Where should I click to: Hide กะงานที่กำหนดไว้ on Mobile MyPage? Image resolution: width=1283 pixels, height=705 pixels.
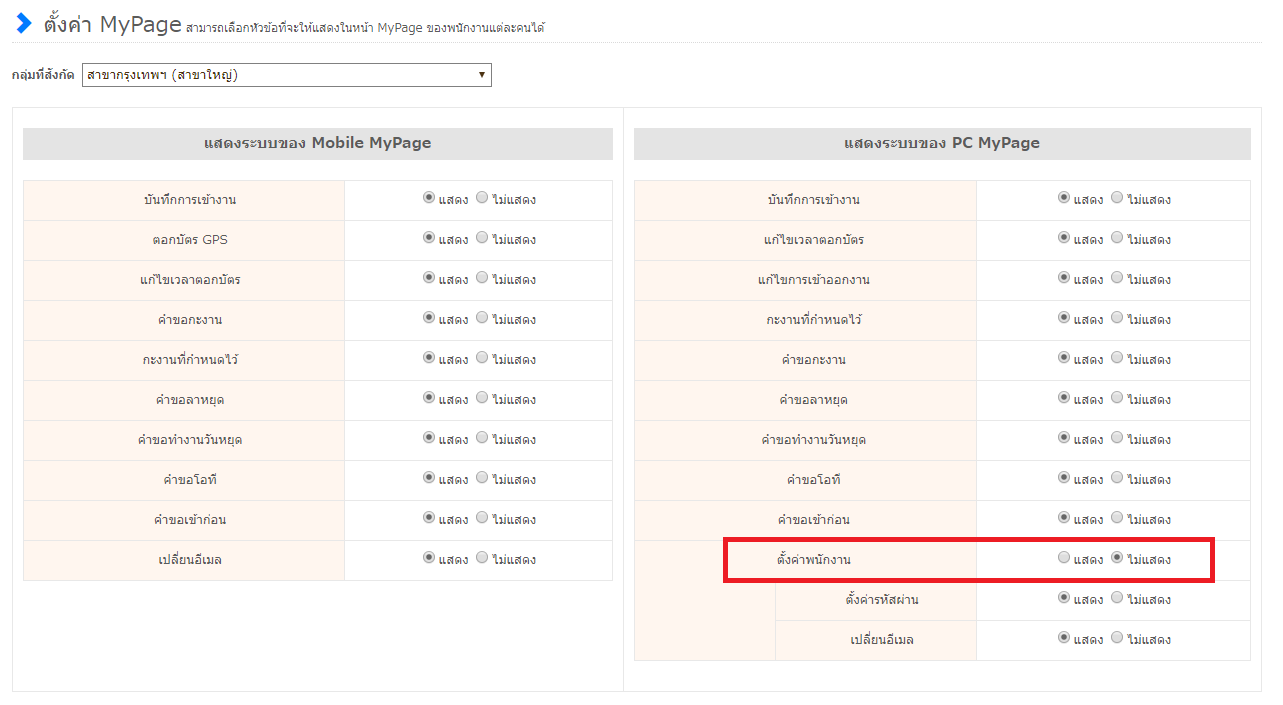pos(482,358)
